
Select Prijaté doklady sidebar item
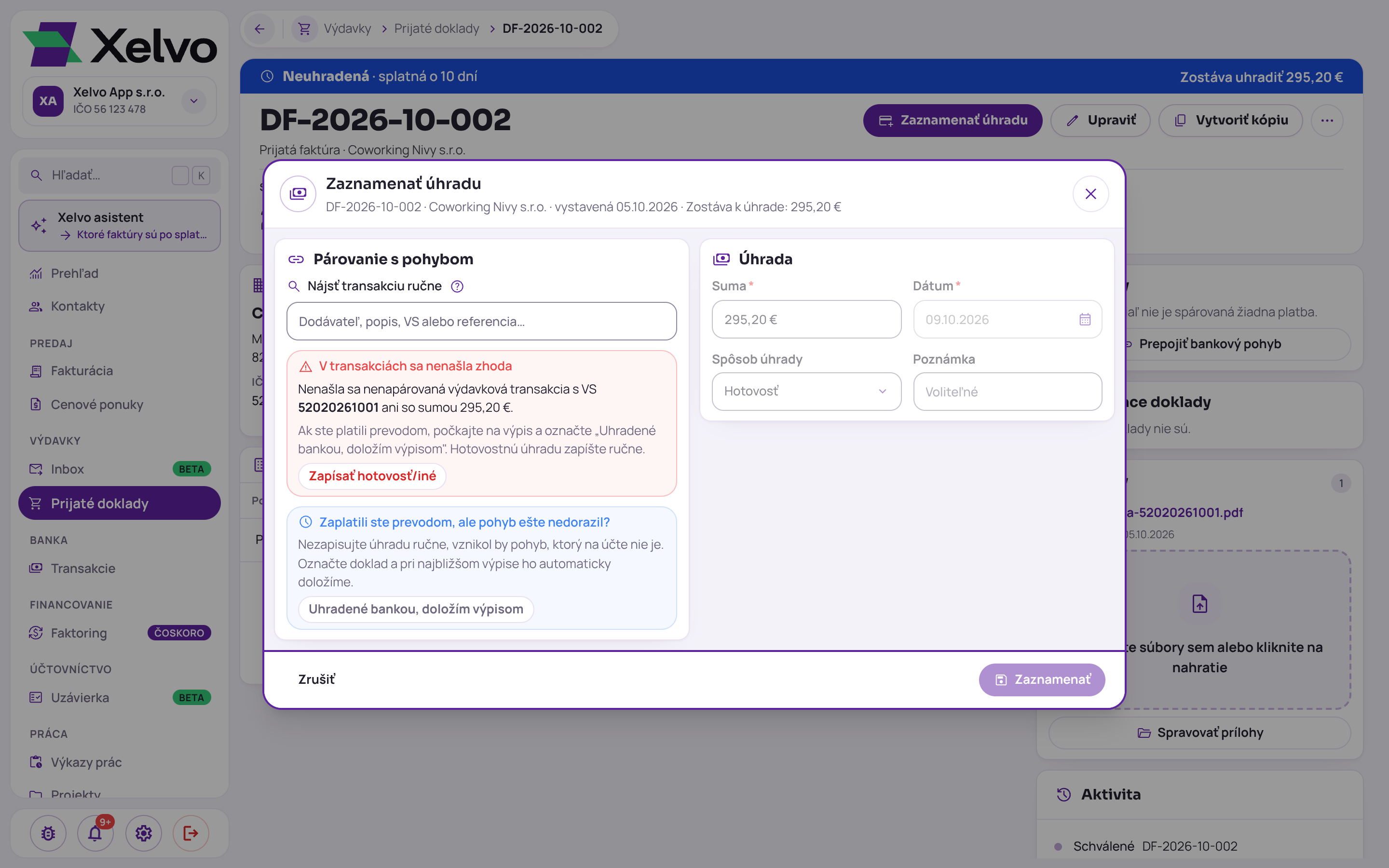pos(120,503)
